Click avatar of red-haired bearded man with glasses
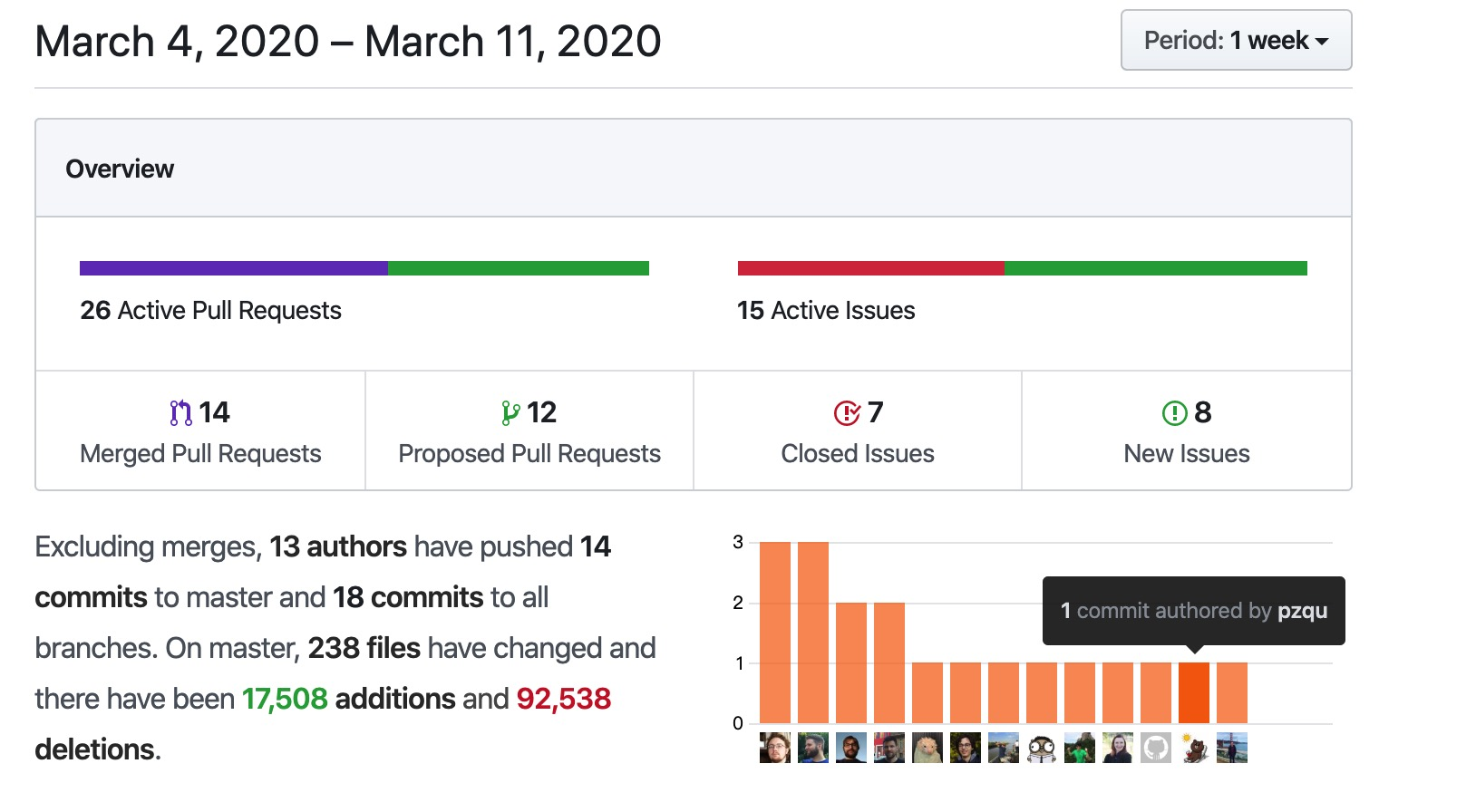Screen dimensions: 1476x812 pos(775,748)
